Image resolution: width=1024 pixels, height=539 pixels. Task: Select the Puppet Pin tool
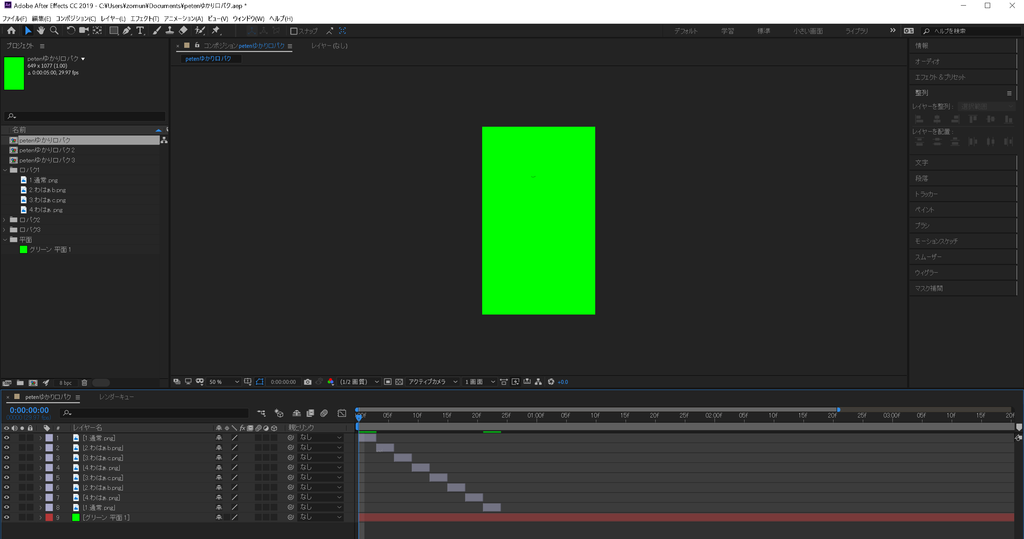(x=216, y=31)
